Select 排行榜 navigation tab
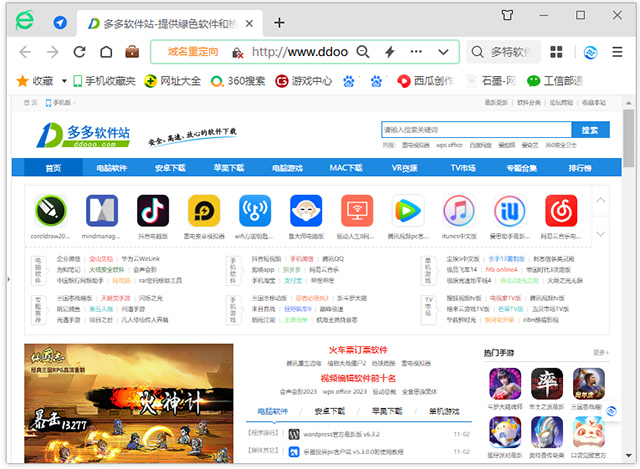The width and height of the screenshot is (640, 469). [580, 168]
